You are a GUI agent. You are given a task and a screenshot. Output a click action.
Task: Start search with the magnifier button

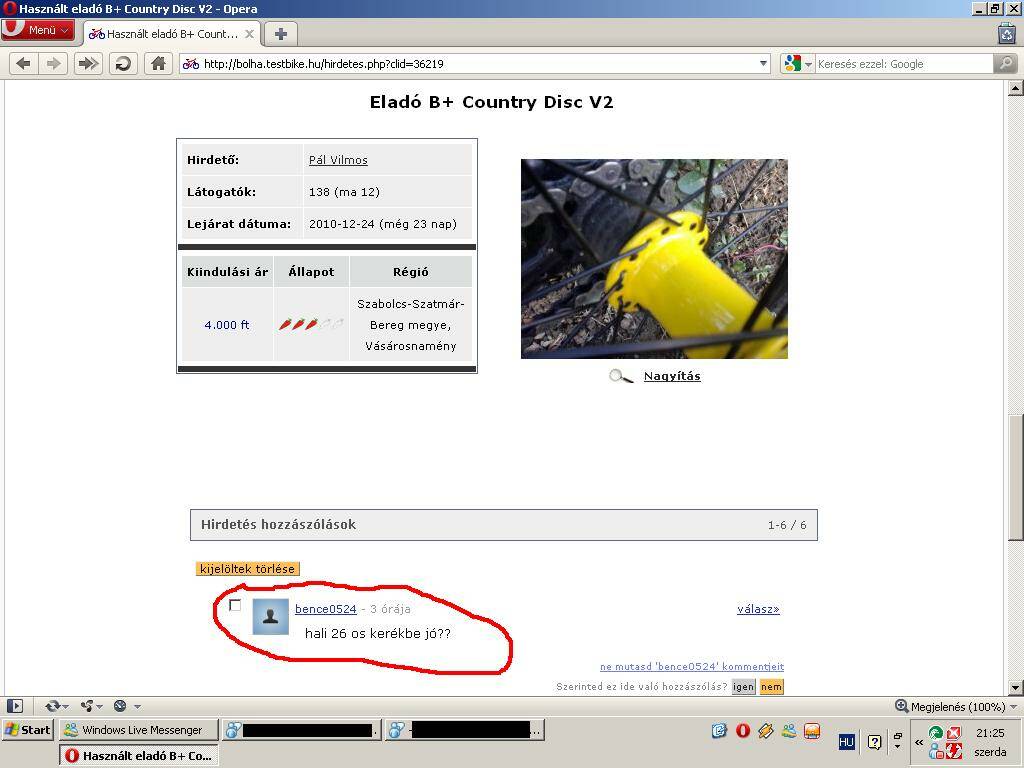point(1005,63)
